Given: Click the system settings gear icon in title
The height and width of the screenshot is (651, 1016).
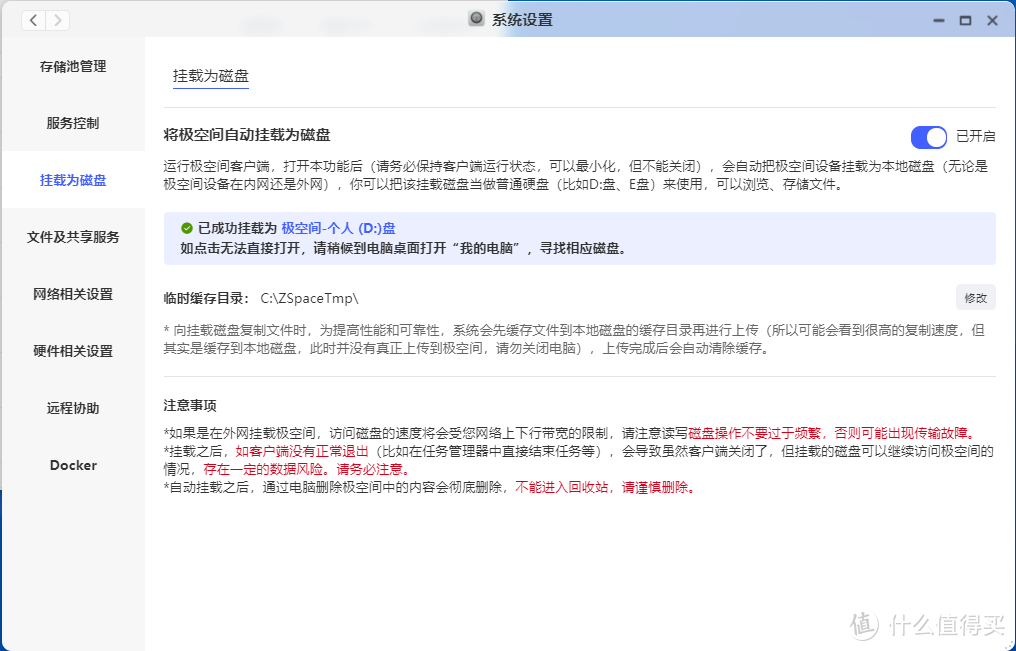Looking at the screenshot, I should (477, 19).
